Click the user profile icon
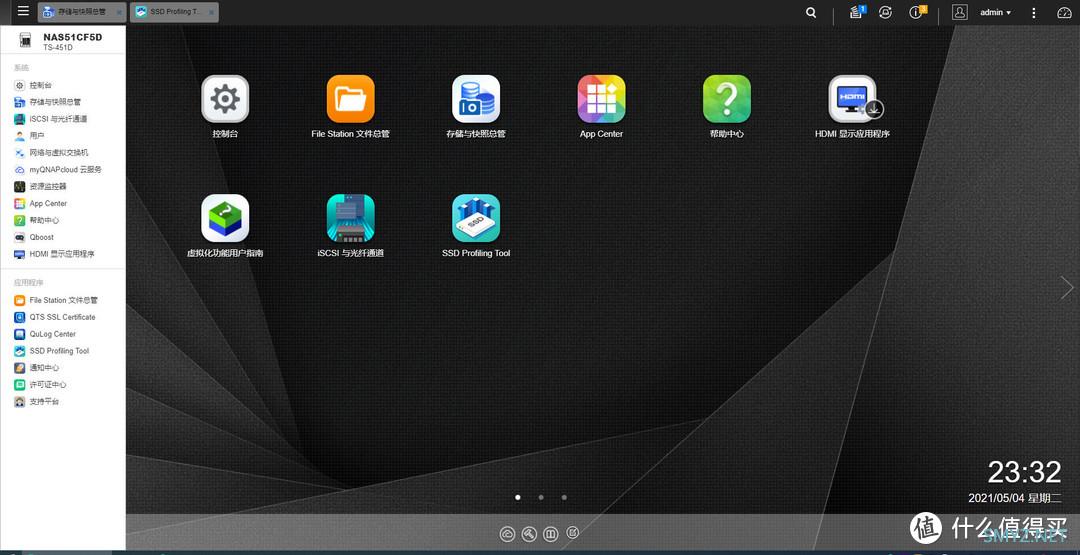 [x=959, y=12]
